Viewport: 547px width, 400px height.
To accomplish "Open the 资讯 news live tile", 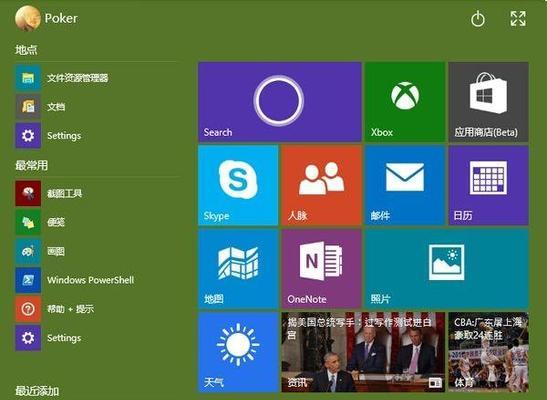I will point(363,352).
